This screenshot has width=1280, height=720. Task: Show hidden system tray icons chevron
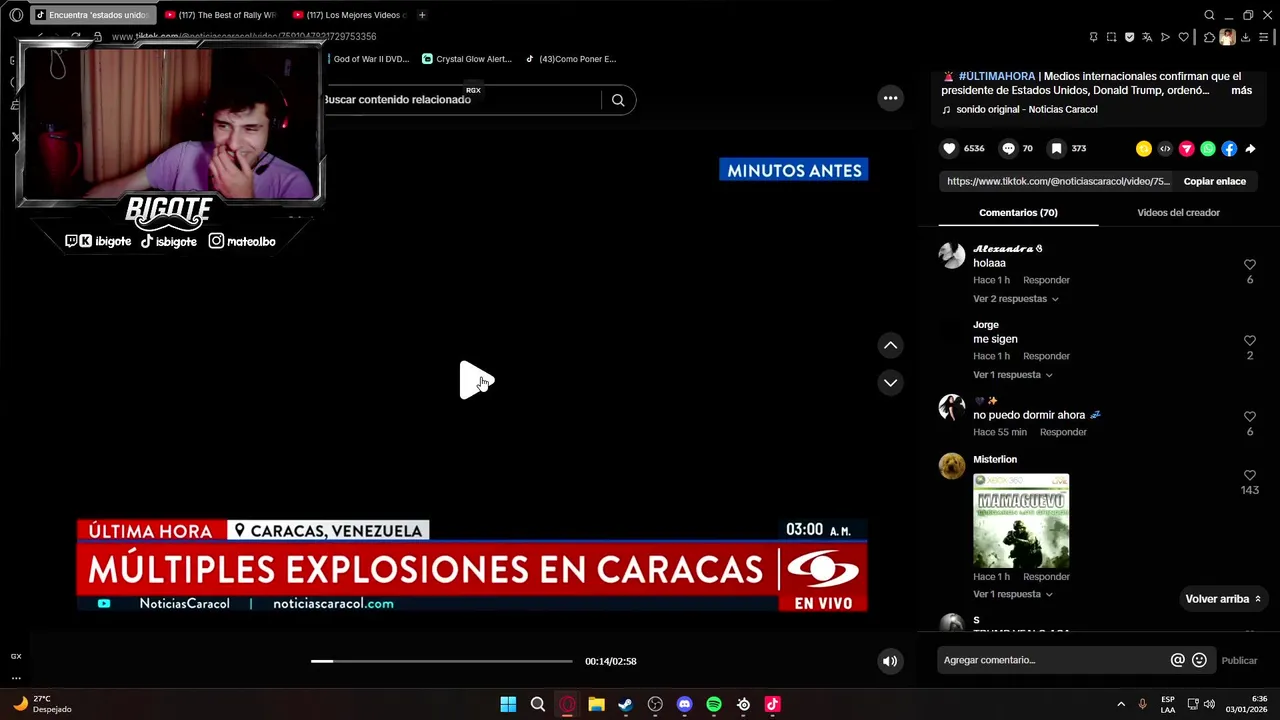point(1121,704)
